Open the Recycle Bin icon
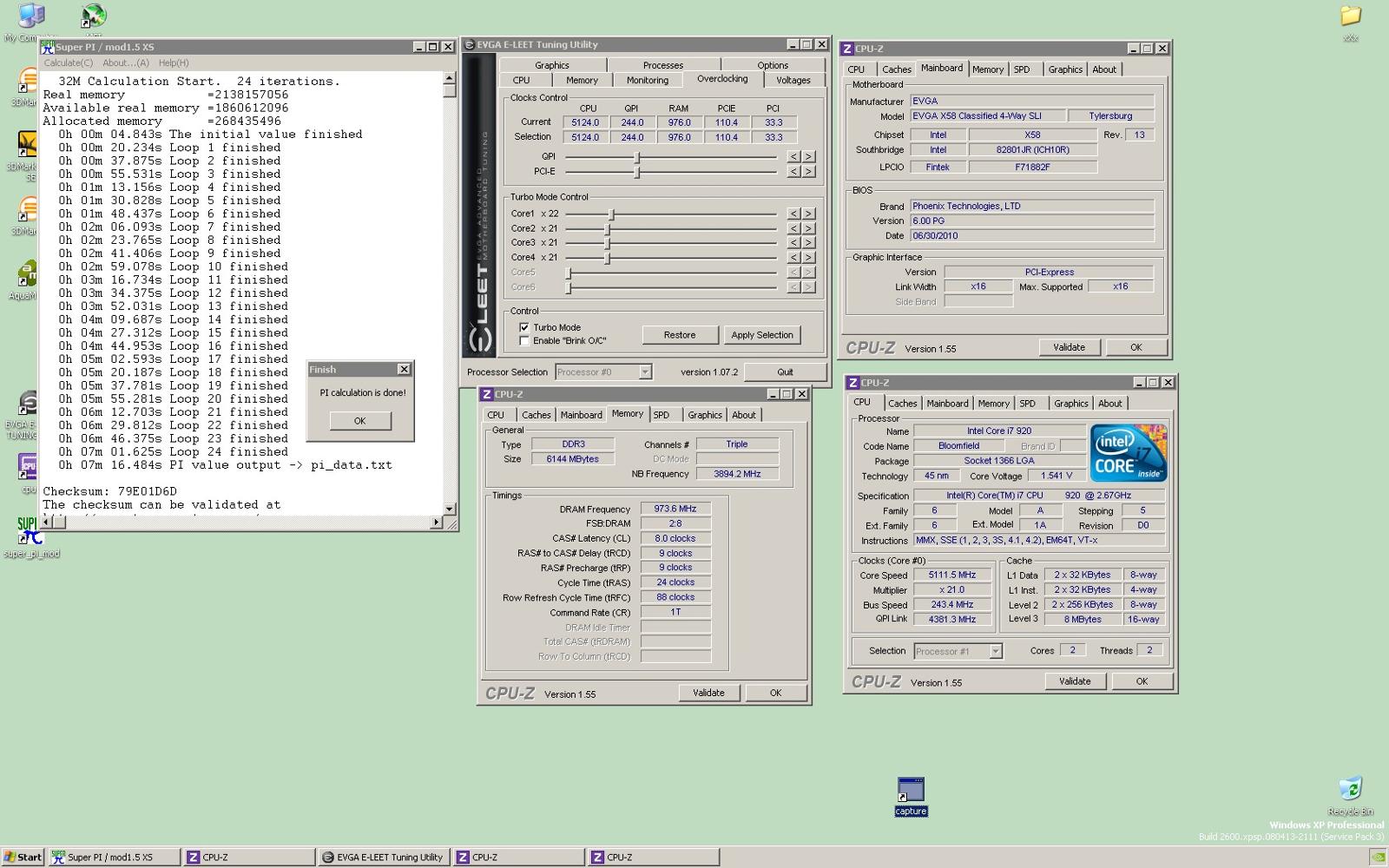Screen dimensions: 1389x868 pos(1350,795)
